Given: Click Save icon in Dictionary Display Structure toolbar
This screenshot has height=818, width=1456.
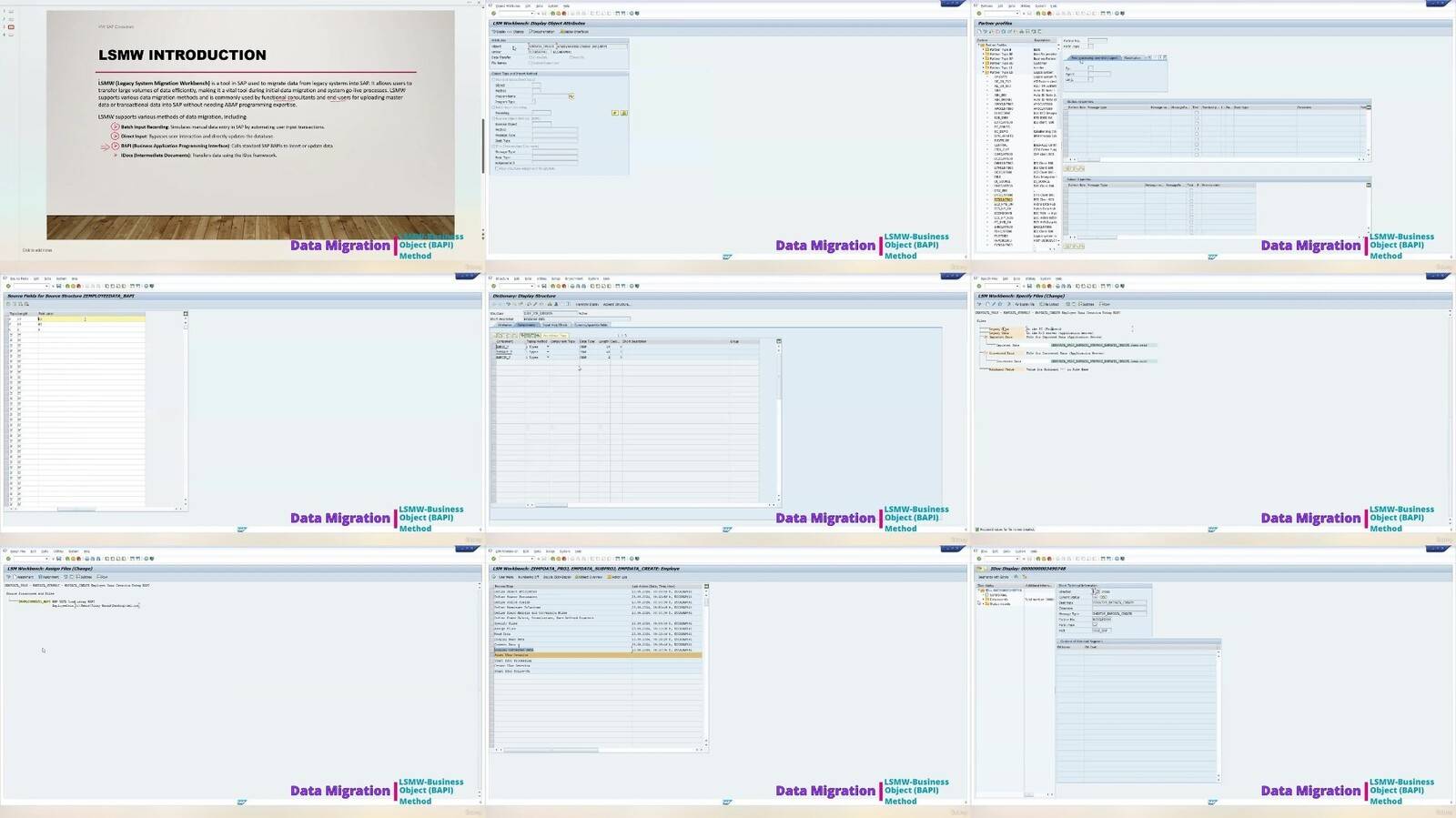Looking at the screenshot, I should [x=544, y=286].
